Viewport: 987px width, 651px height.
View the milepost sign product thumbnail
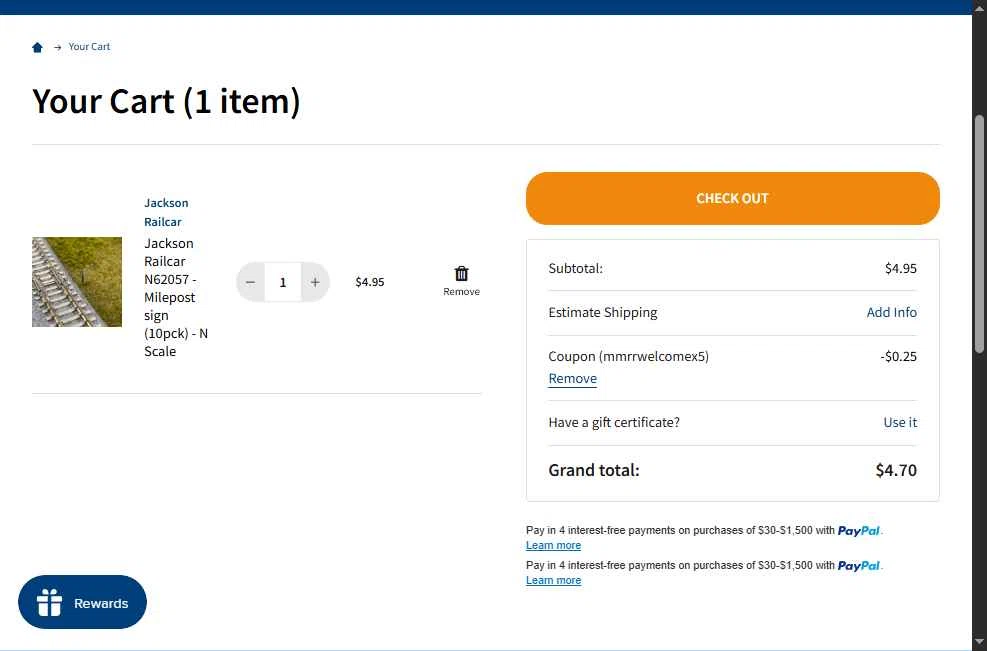coord(77,281)
